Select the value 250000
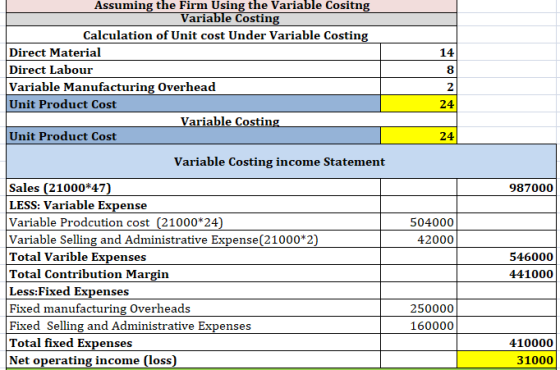 tap(419, 308)
